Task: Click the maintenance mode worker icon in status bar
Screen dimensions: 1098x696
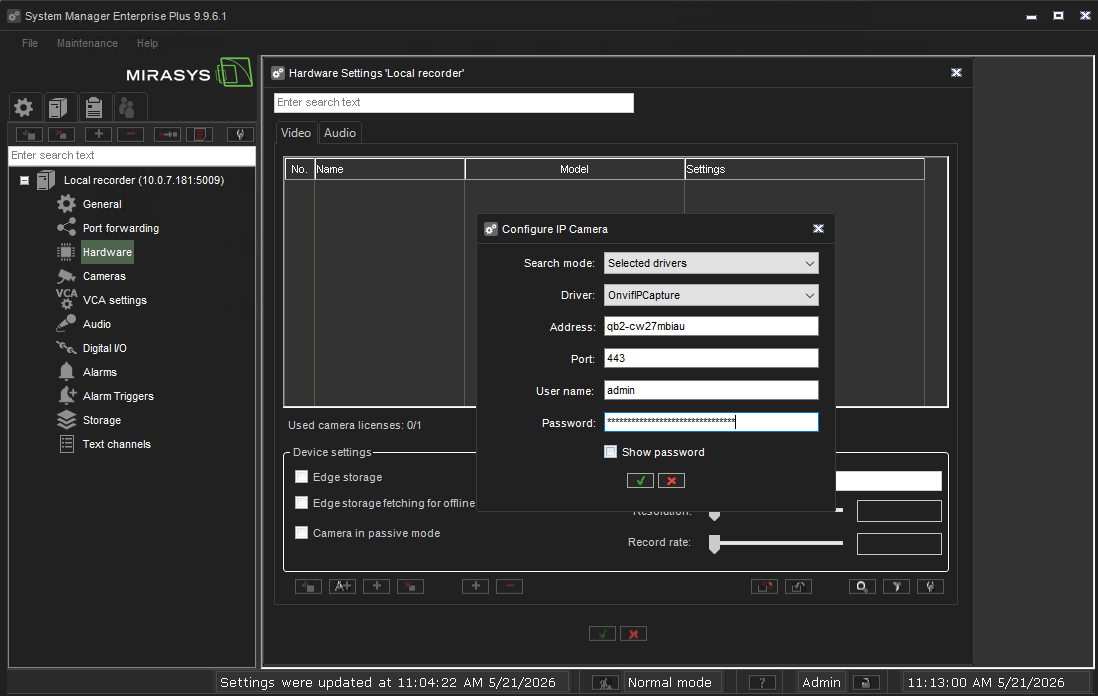Action: tap(605, 683)
